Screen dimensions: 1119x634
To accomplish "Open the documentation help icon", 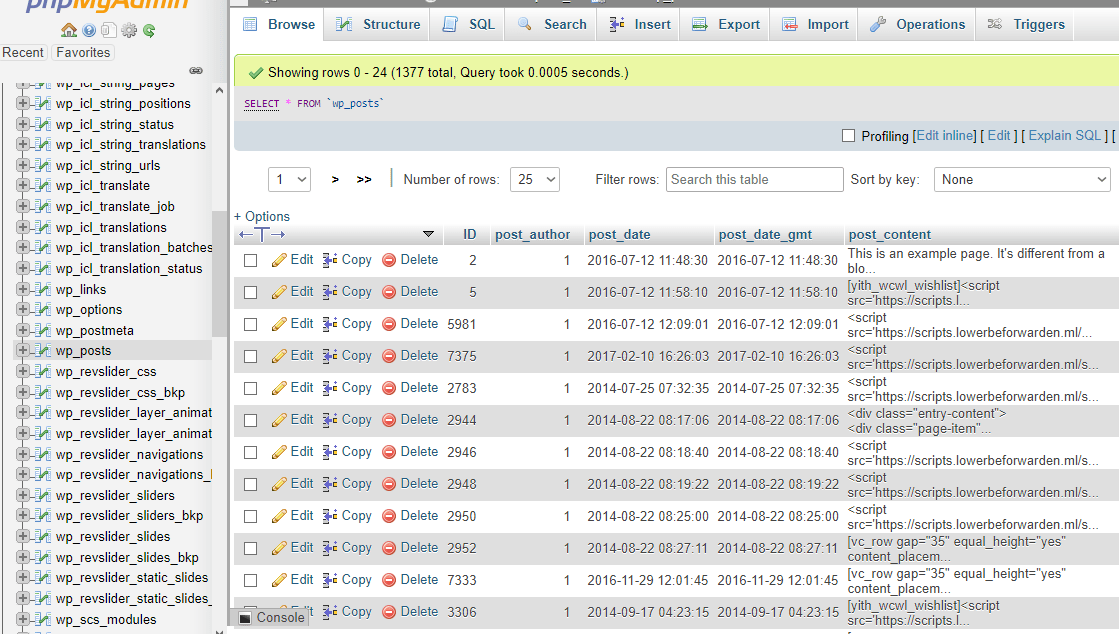I will click(x=89, y=30).
